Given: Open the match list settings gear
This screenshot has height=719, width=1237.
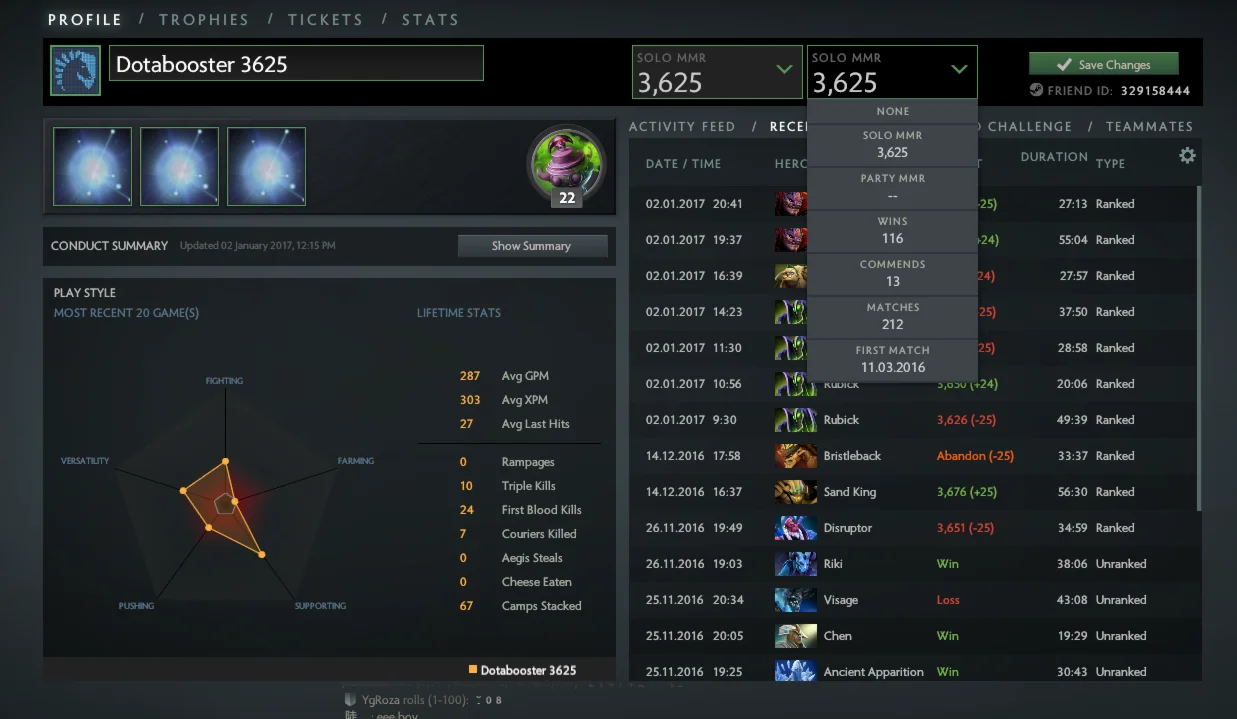Looking at the screenshot, I should tap(1187, 156).
